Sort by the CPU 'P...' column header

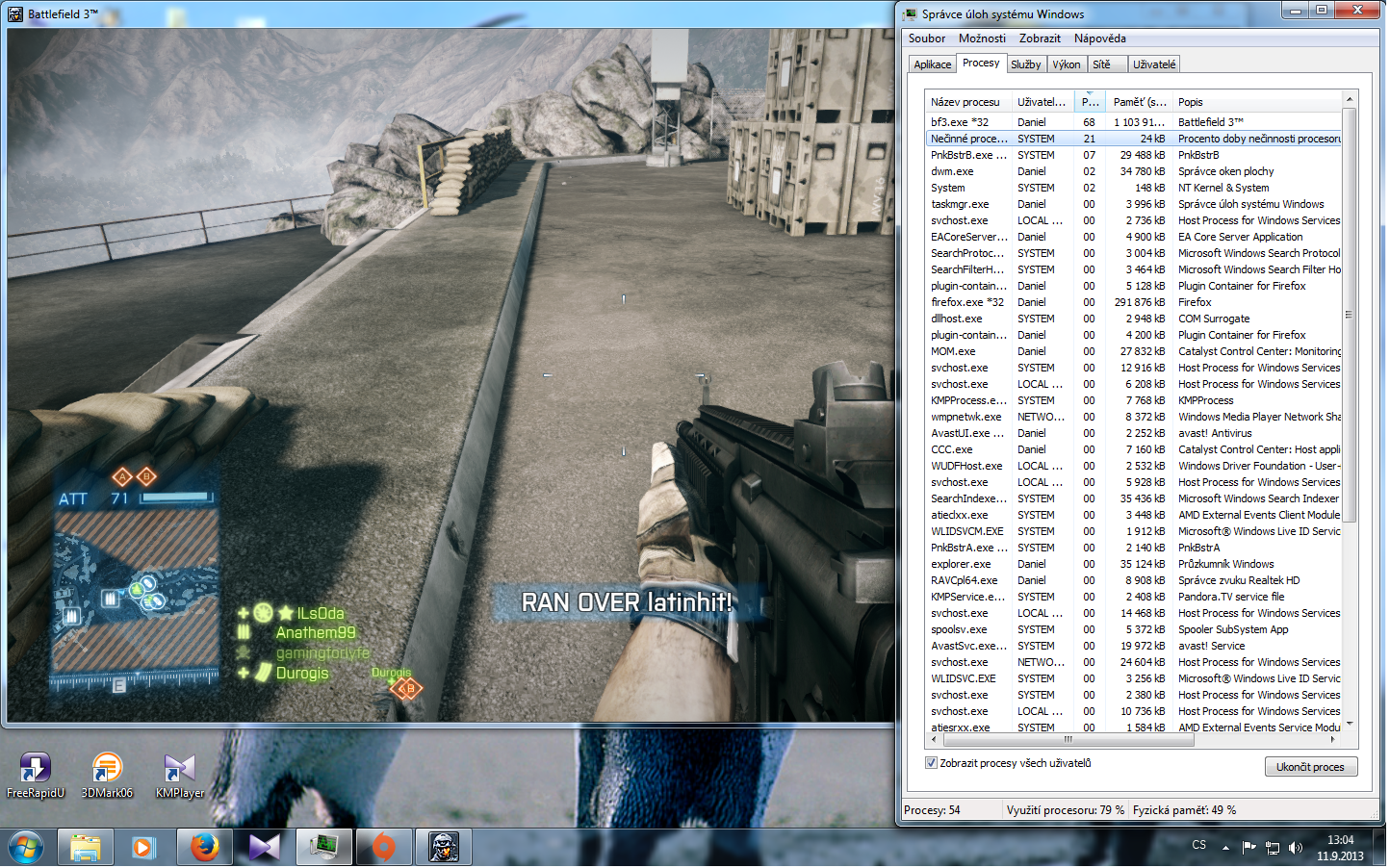pos(1090,102)
